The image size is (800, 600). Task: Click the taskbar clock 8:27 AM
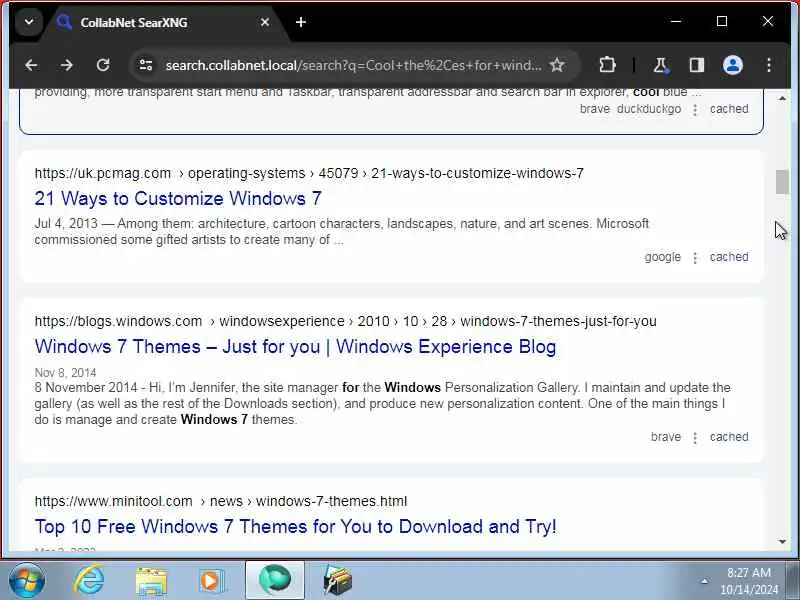[x=749, y=581]
